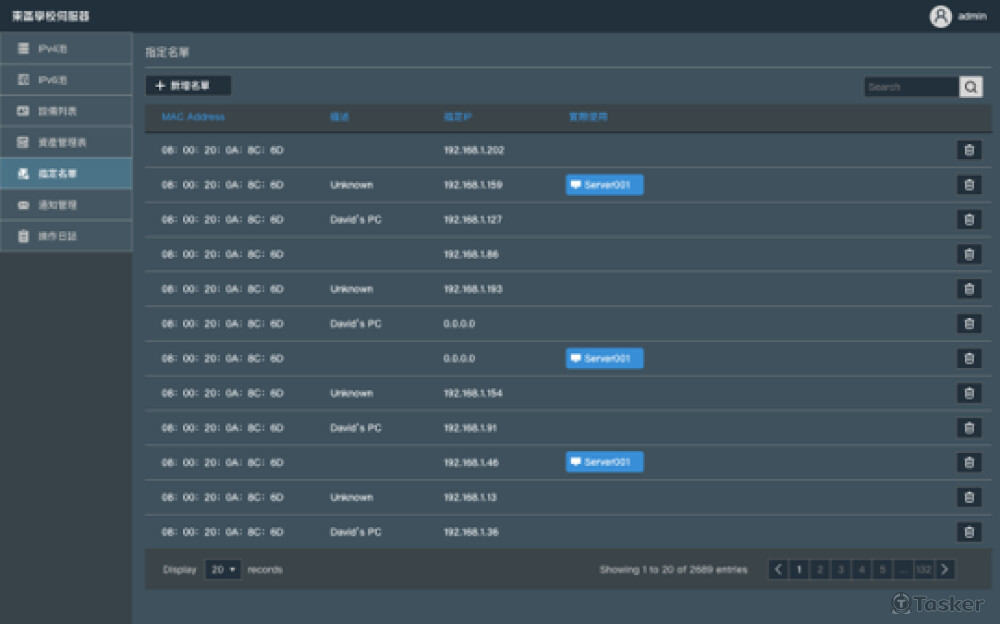Delete the entry with IP 192.168.1.202
1000x624 pixels.
[x=968, y=150]
